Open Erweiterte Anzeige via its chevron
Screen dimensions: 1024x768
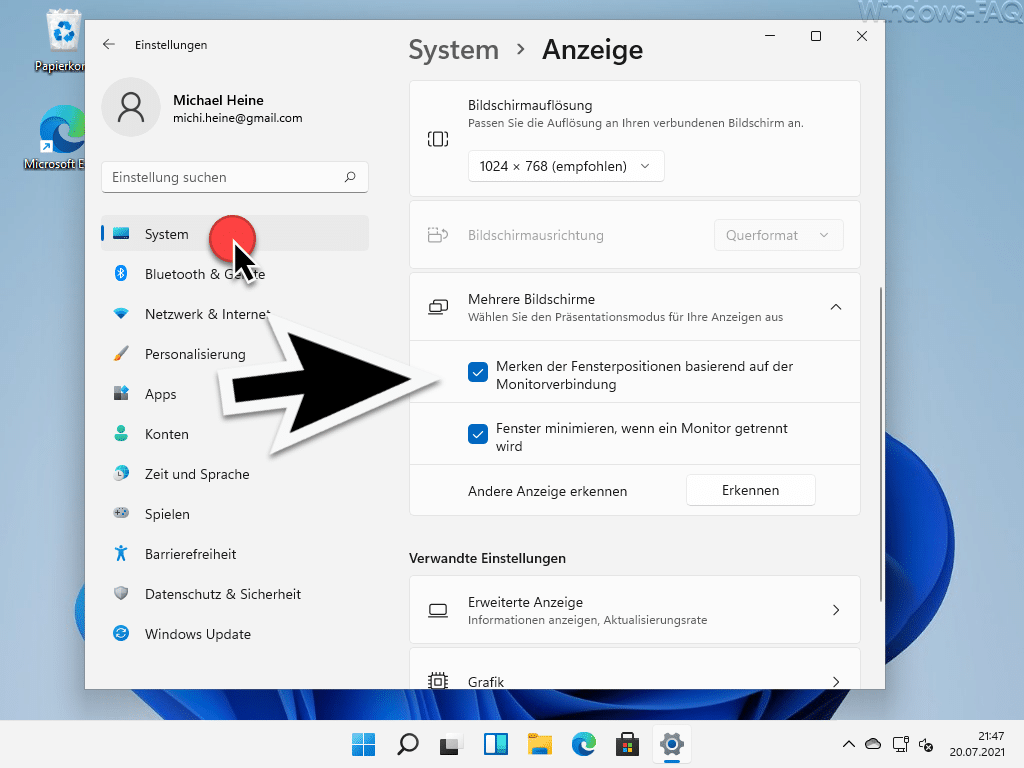pos(836,610)
